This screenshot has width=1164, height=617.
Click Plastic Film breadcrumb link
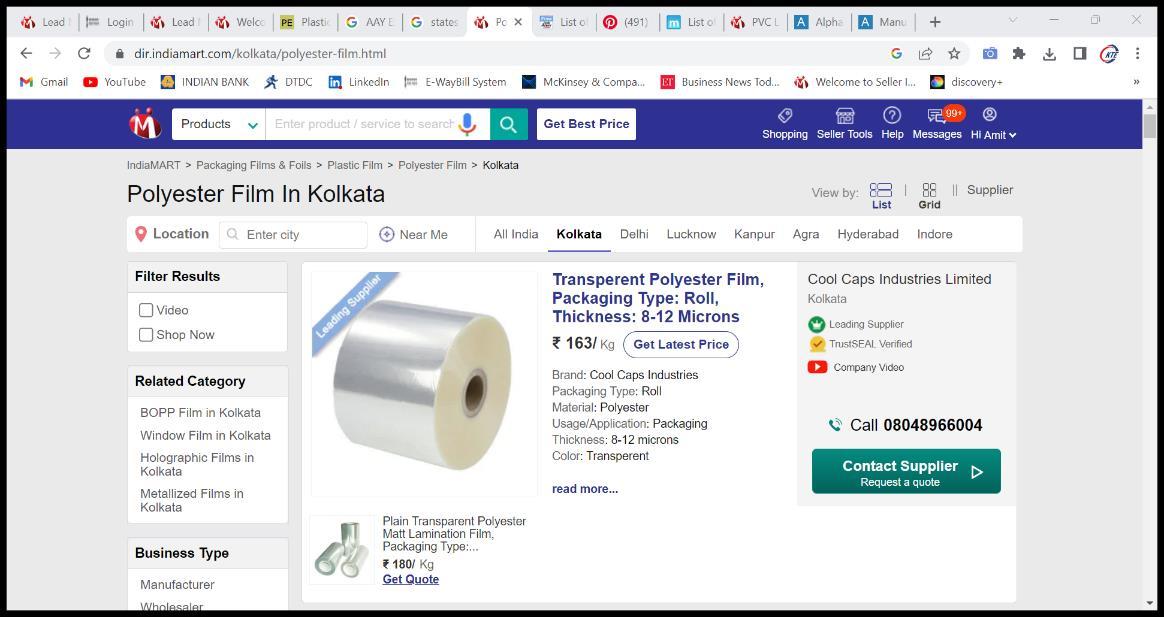tap(355, 165)
